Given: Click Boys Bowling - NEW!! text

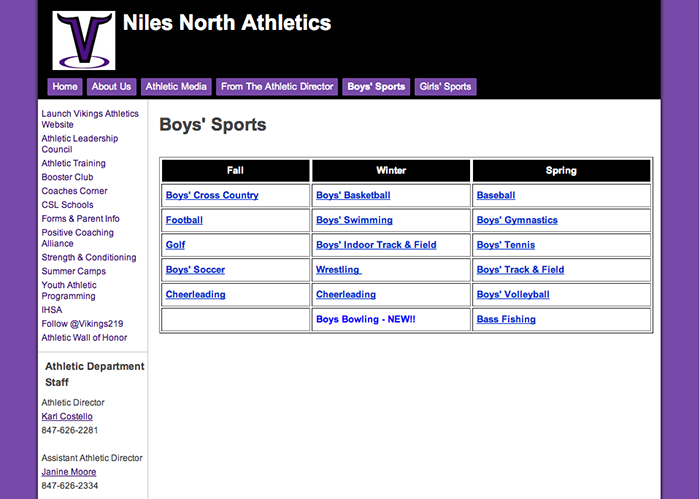Looking at the screenshot, I should click(x=366, y=319).
